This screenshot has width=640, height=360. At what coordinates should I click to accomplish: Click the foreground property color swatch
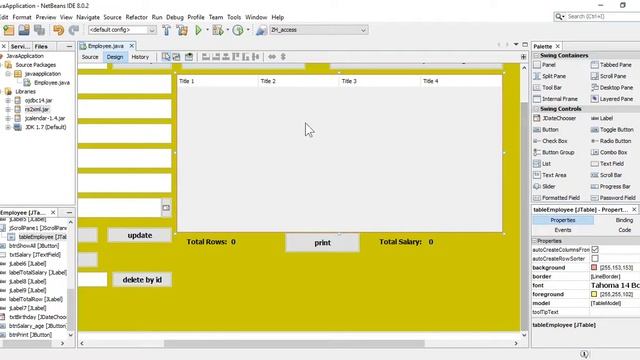pos(594,294)
